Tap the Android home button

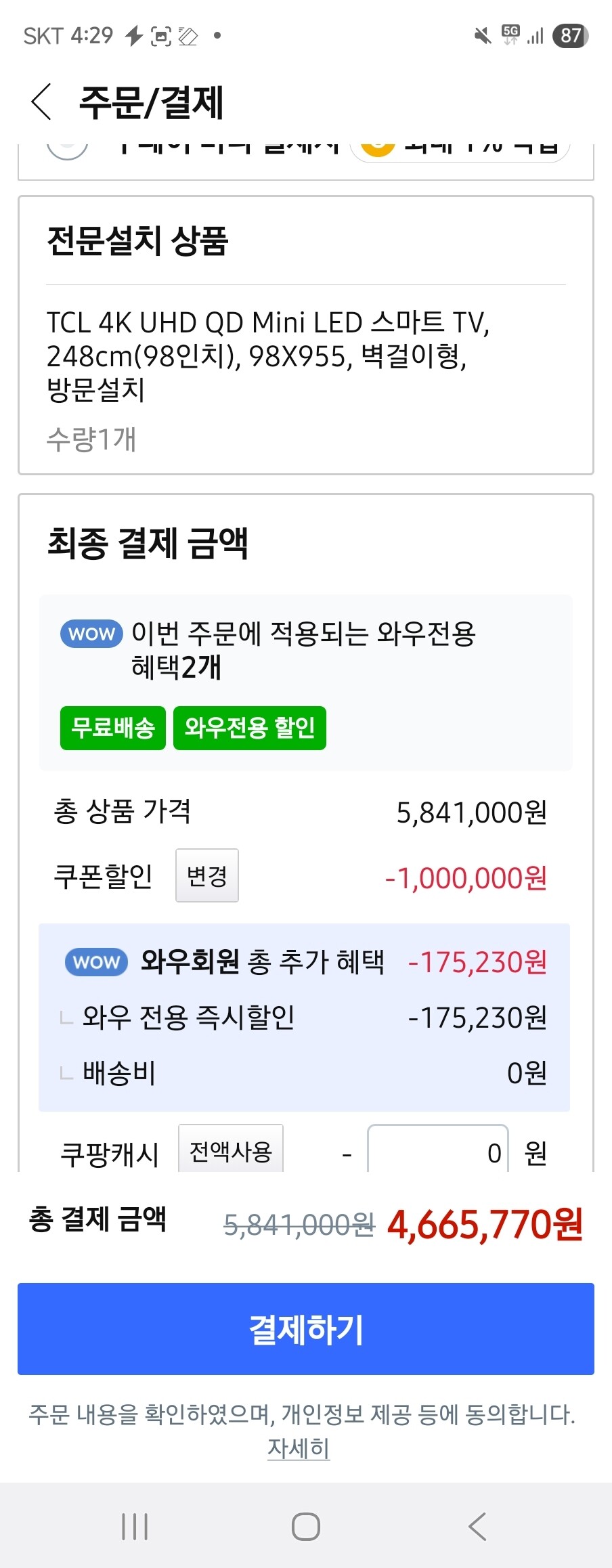click(x=305, y=1526)
